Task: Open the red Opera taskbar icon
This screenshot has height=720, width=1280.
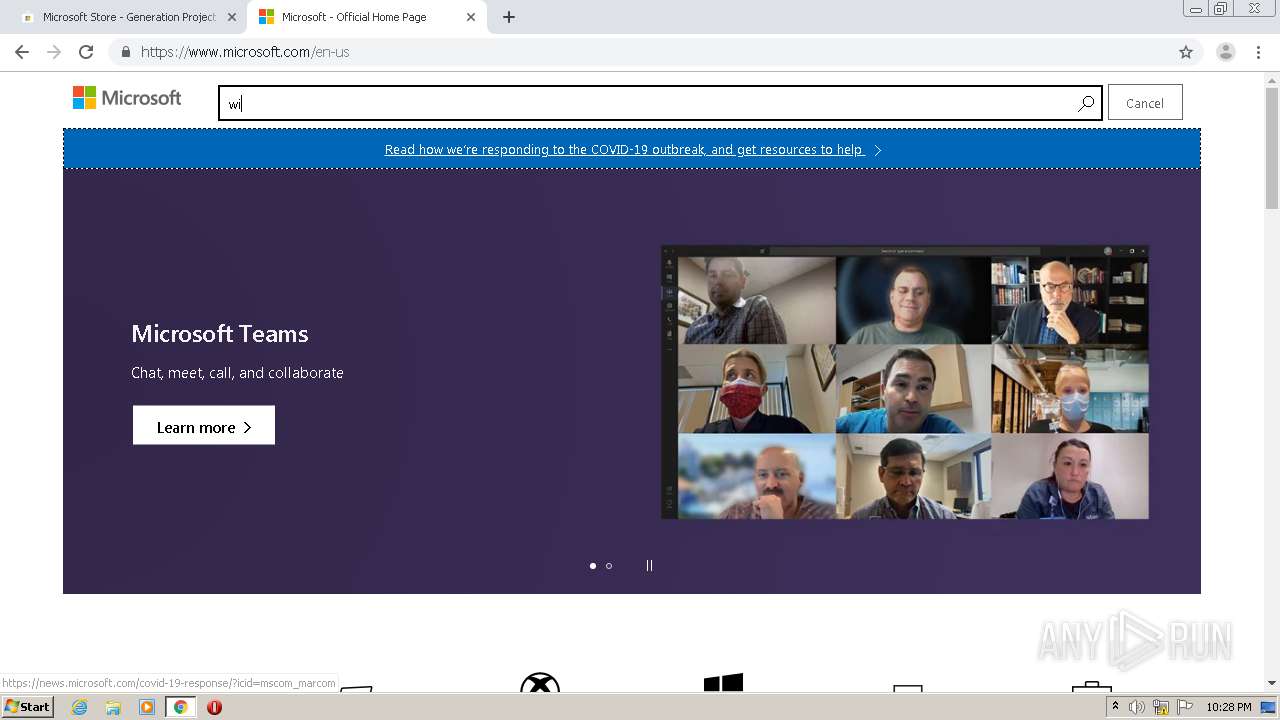Action: (214, 707)
